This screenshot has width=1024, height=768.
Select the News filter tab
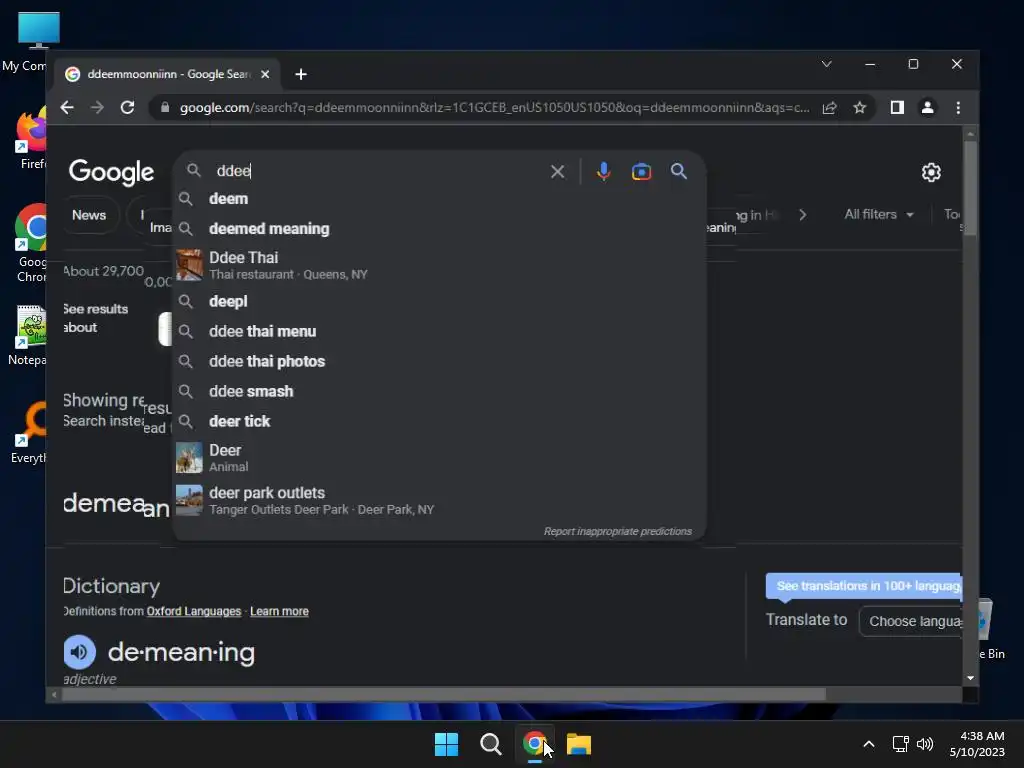(x=89, y=216)
